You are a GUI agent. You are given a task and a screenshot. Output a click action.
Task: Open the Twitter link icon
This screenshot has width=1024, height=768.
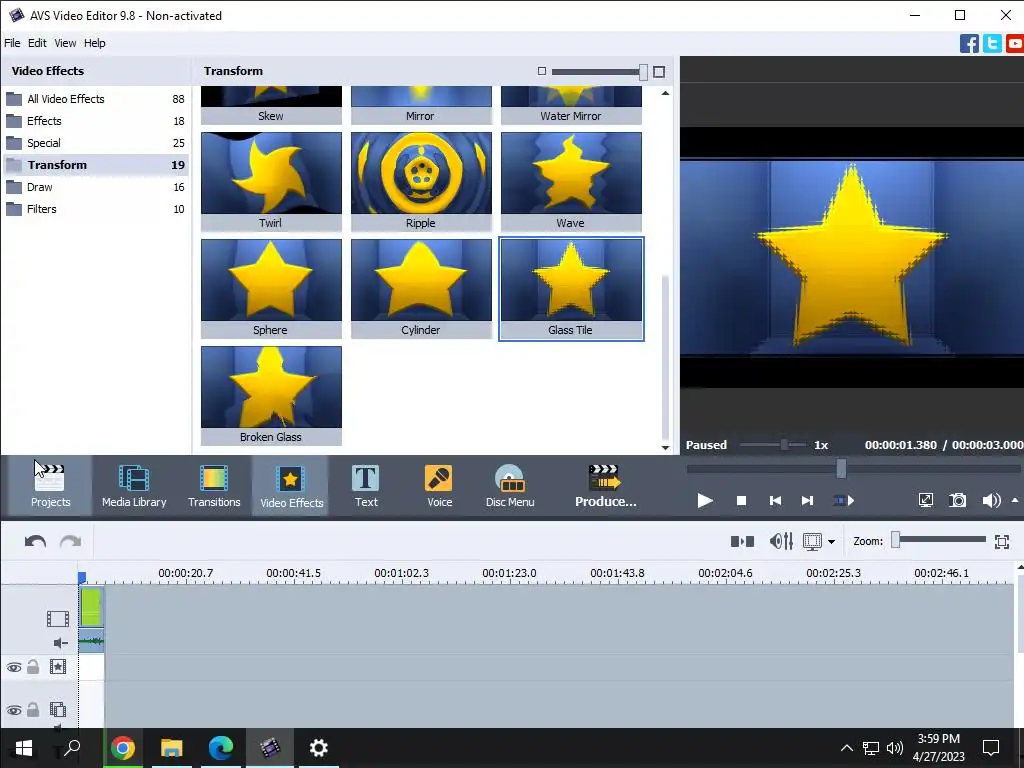pyautogui.click(x=992, y=44)
